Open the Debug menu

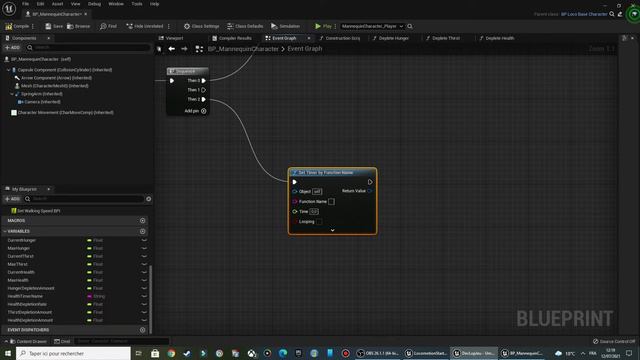click(x=94, y=4)
